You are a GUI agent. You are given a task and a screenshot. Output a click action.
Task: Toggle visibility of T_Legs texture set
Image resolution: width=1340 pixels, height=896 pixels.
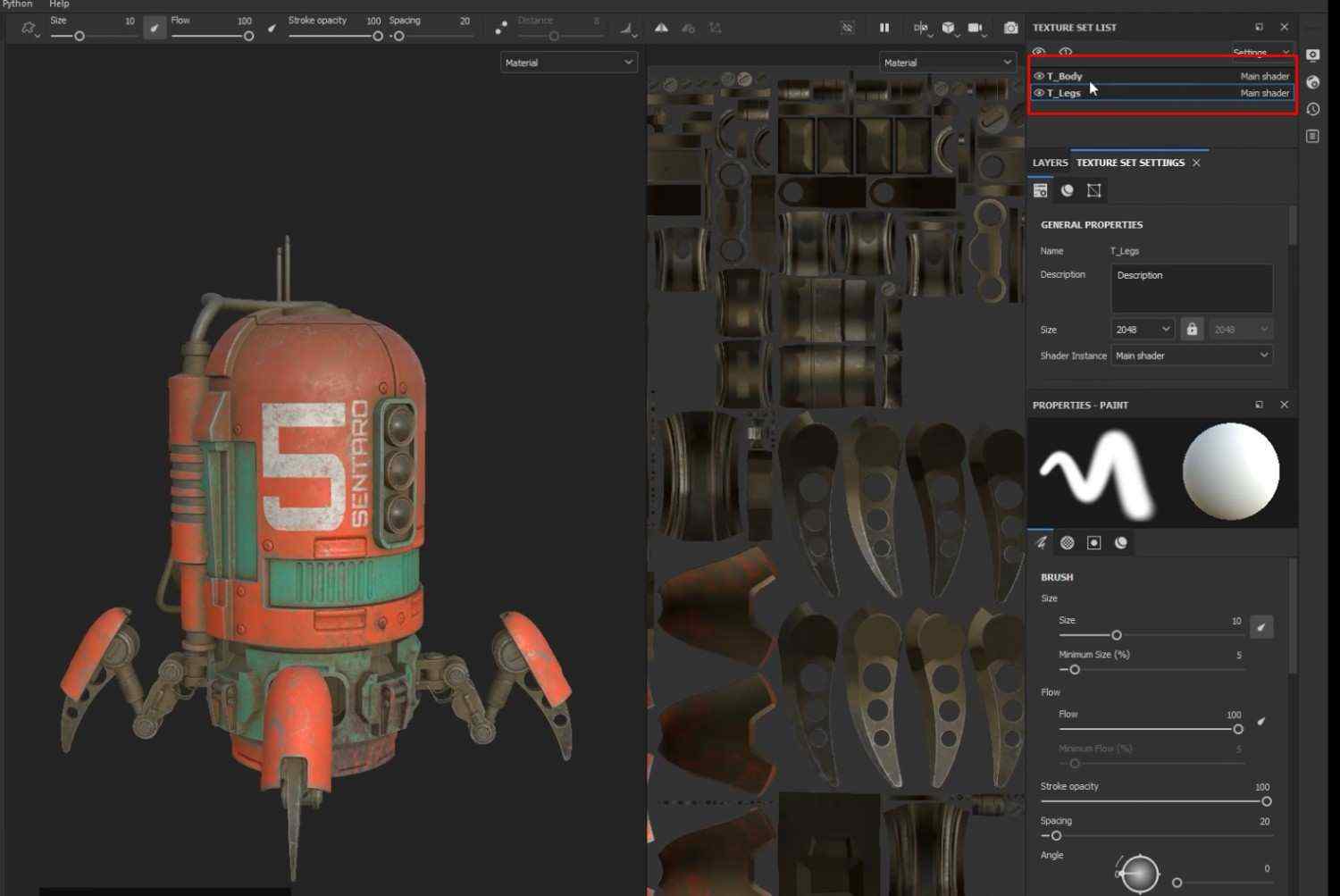(x=1039, y=93)
